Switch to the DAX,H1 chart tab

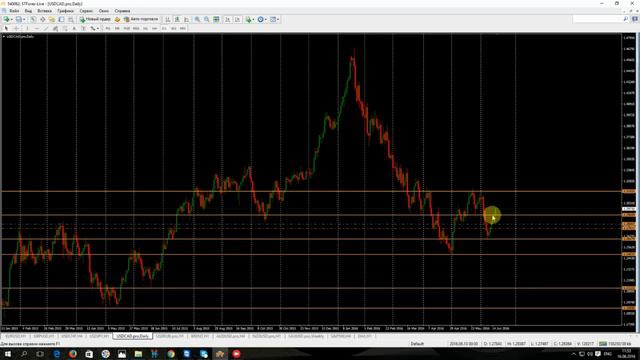364,336
